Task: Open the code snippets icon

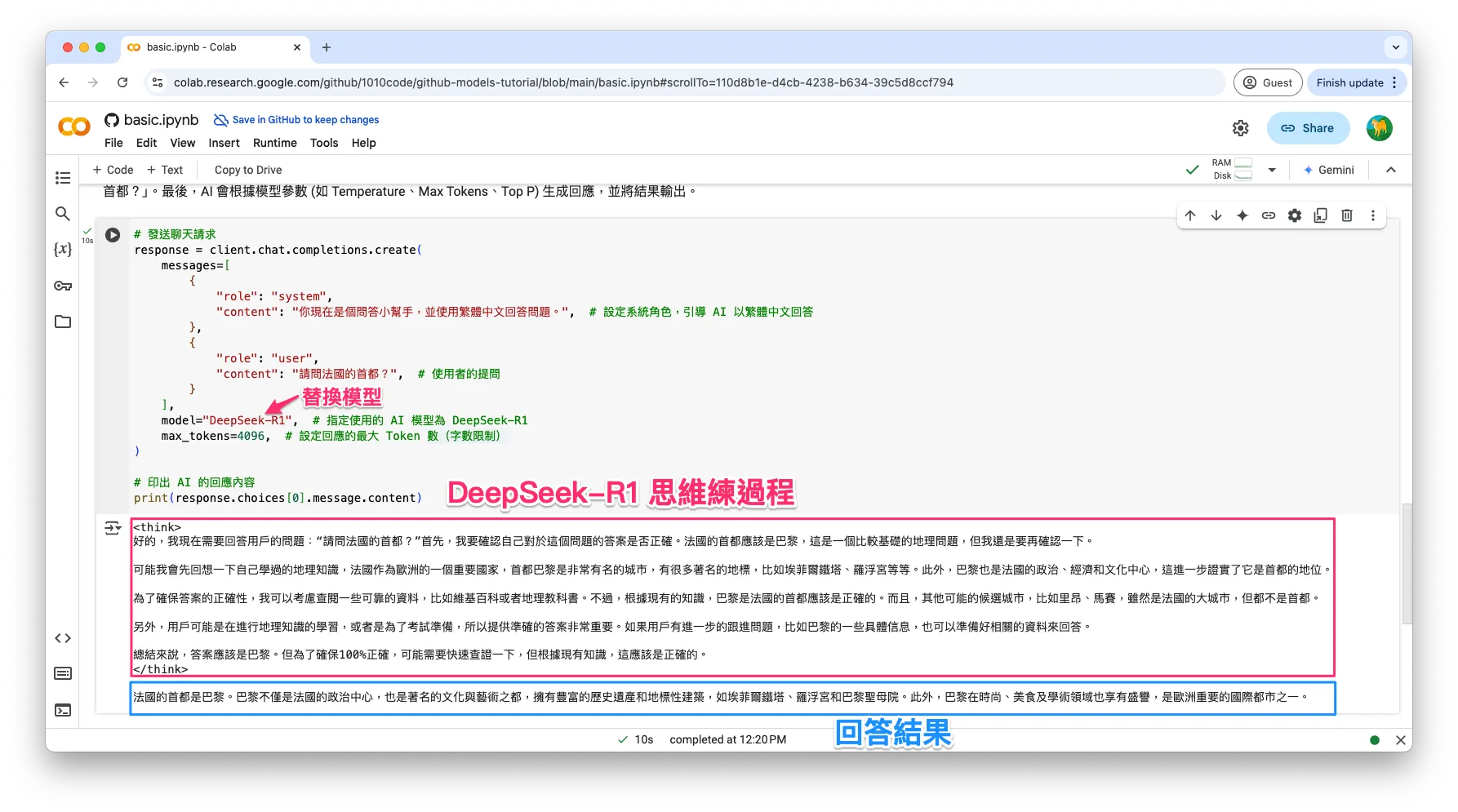Action: point(63,638)
